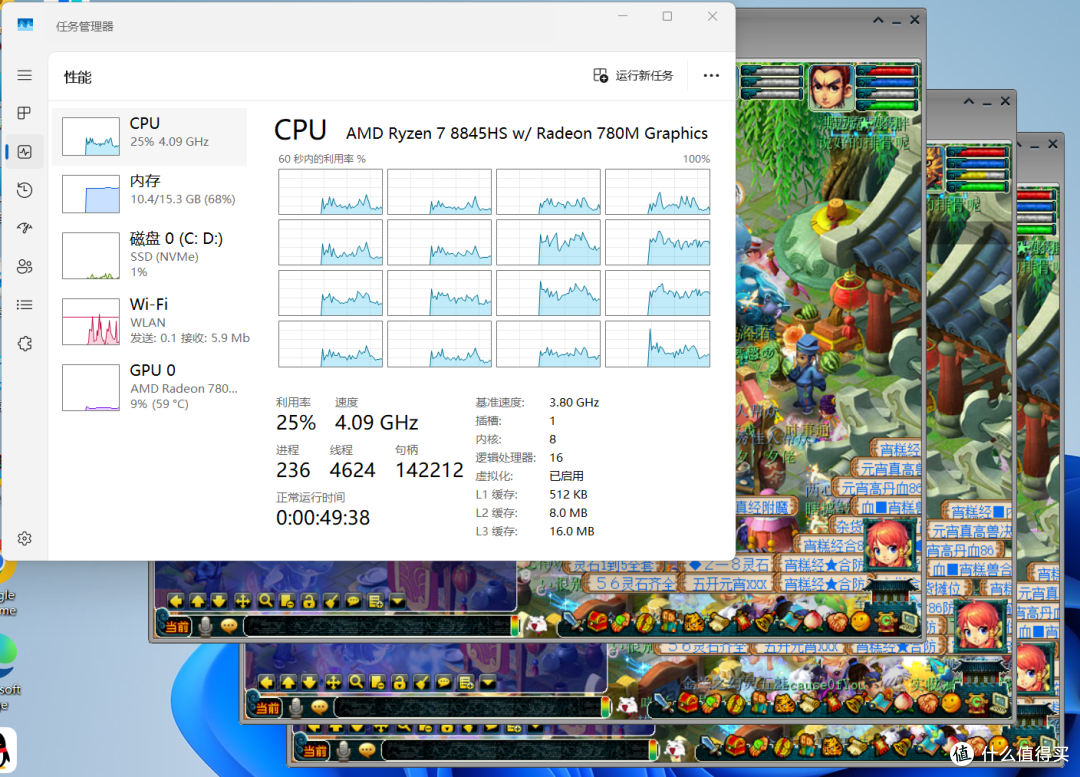Open the Startup apps sidebar icon
The image size is (1080, 777).
pyautogui.click(x=25, y=228)
